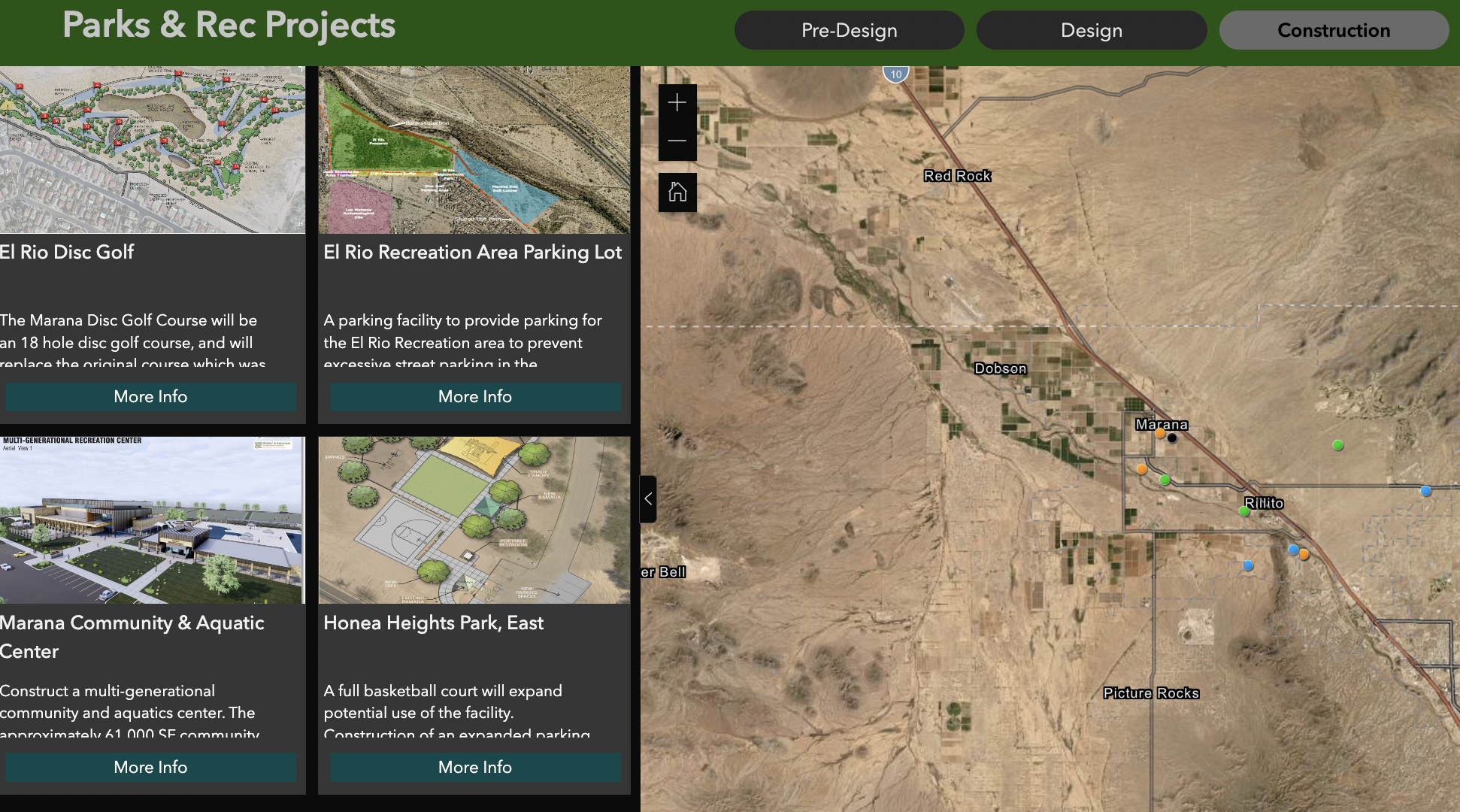Click the Honea Heights Park site plan image

click(474, 520)
